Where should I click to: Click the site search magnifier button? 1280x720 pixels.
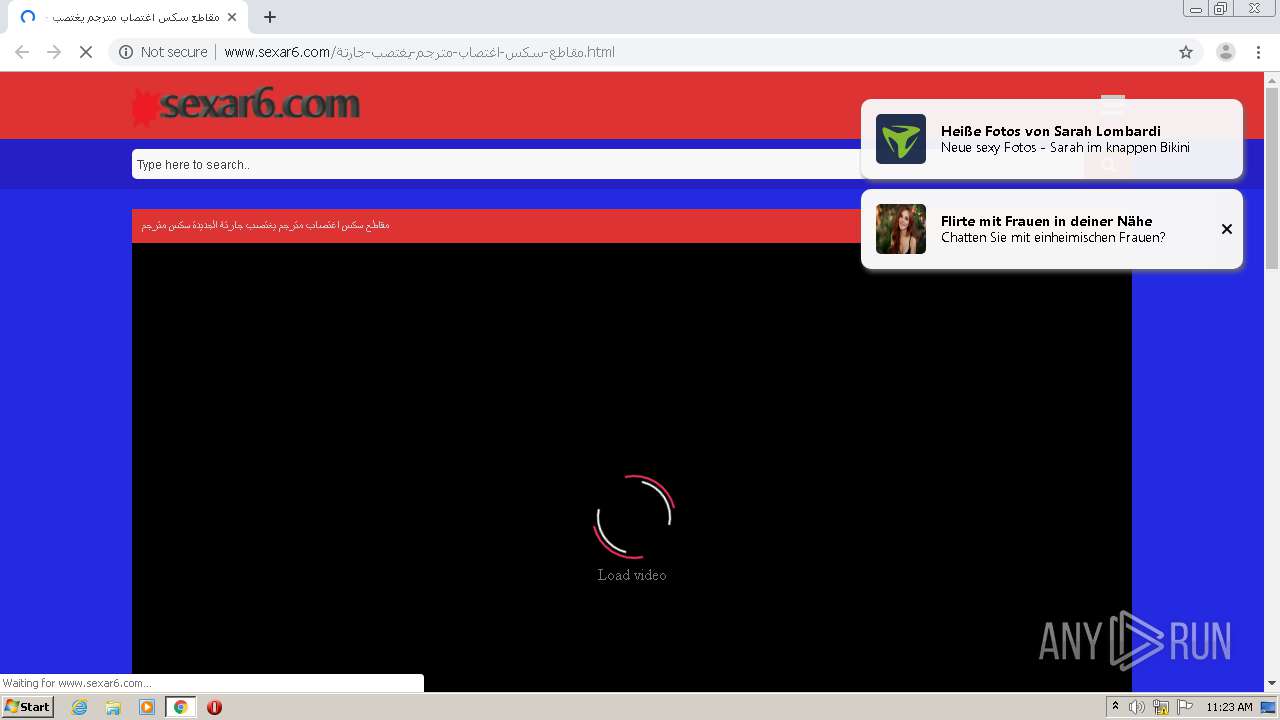pyautogui.click(x=1108, y=165)
